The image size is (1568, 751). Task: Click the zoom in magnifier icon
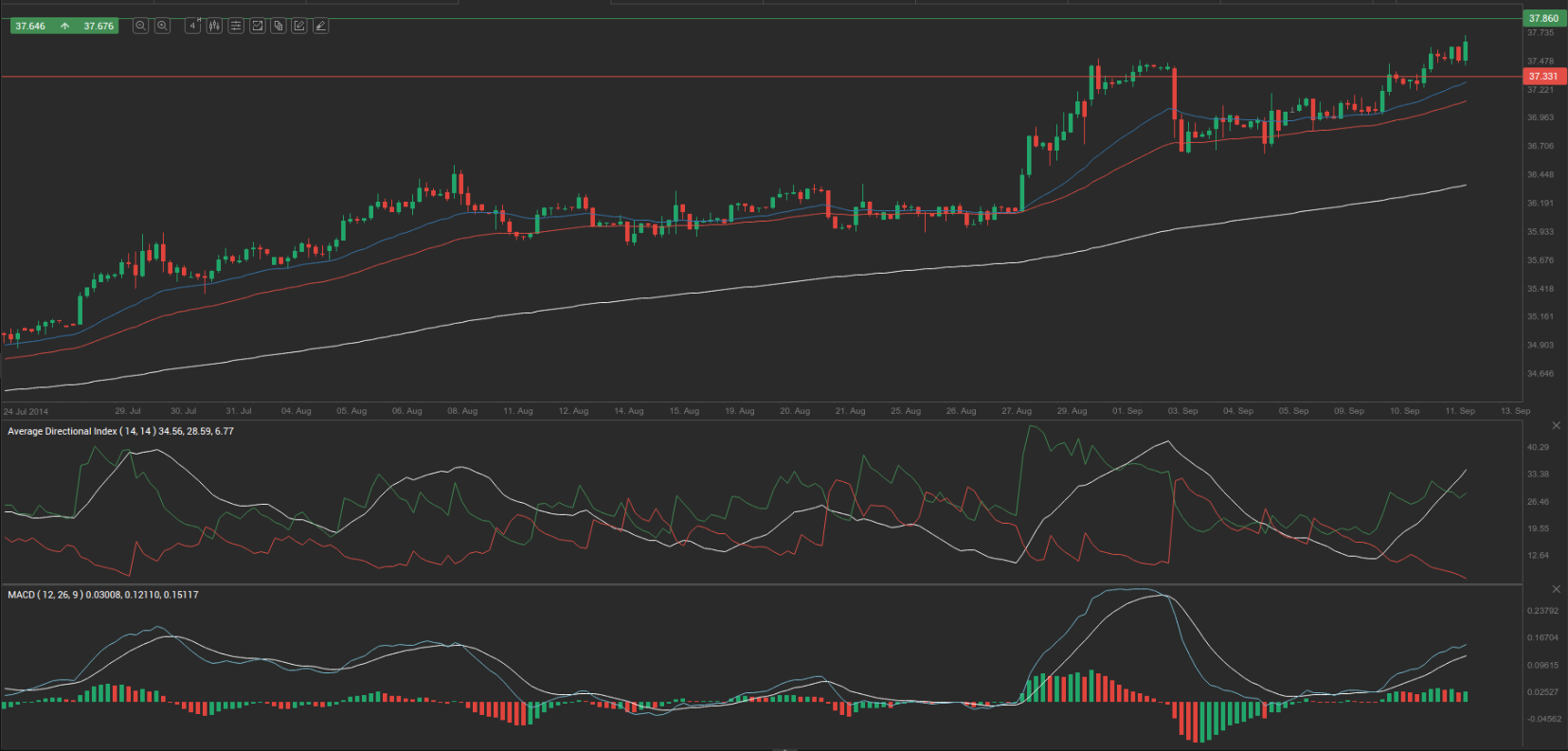[162, 26]
